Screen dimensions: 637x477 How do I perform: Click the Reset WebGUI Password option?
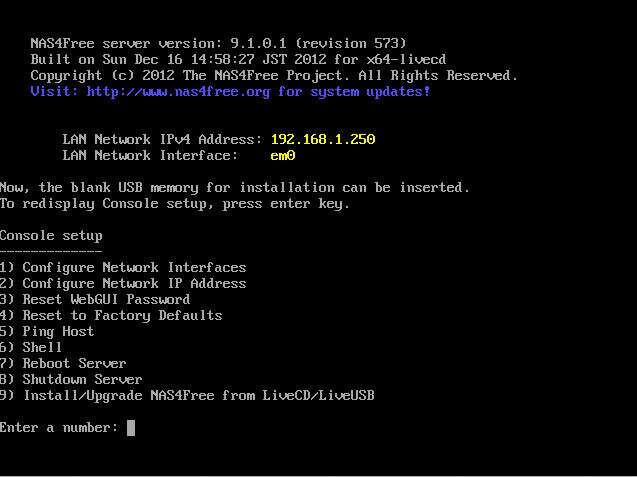click(x=95, y=299)
